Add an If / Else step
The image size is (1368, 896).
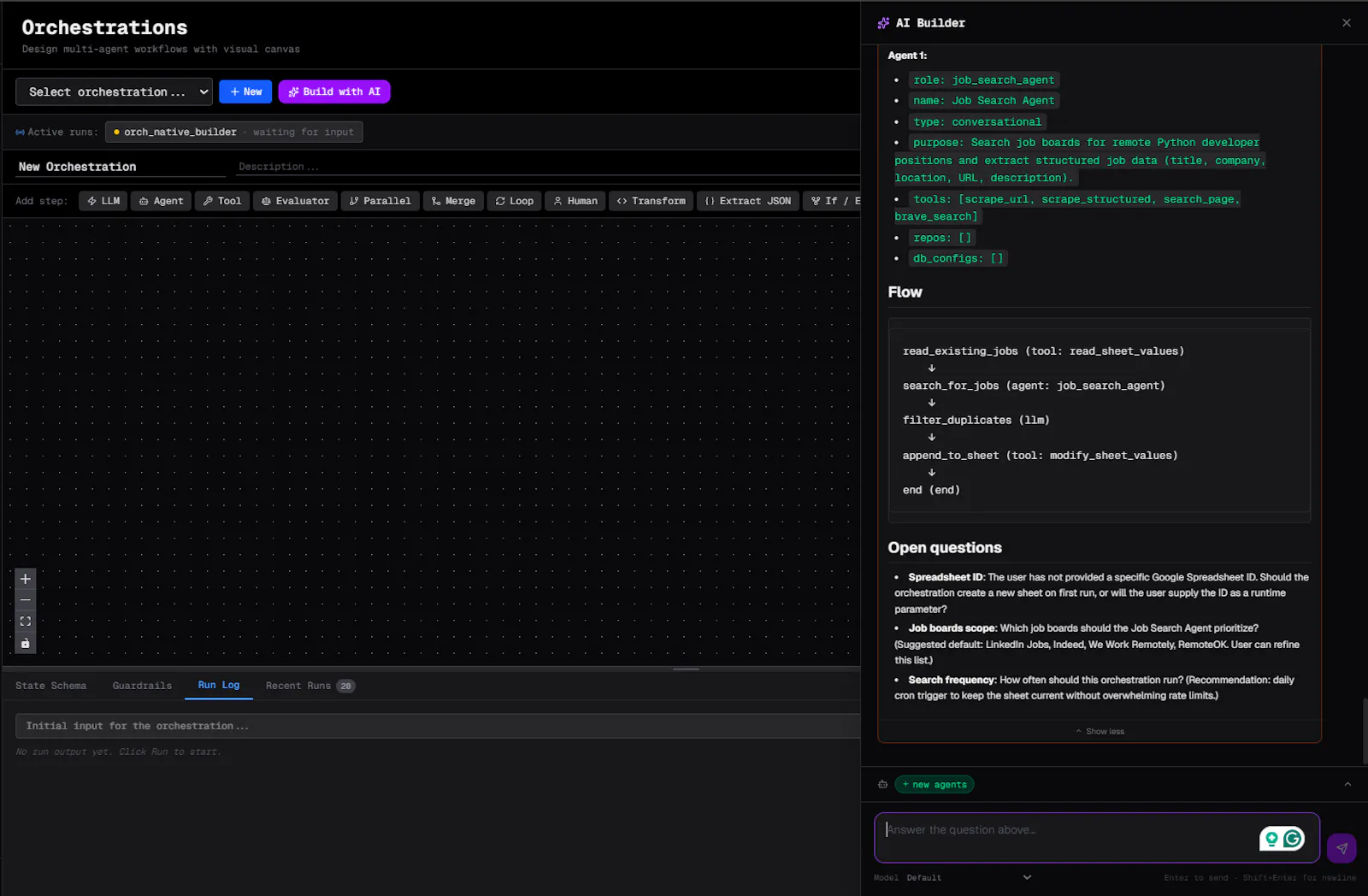833,201
